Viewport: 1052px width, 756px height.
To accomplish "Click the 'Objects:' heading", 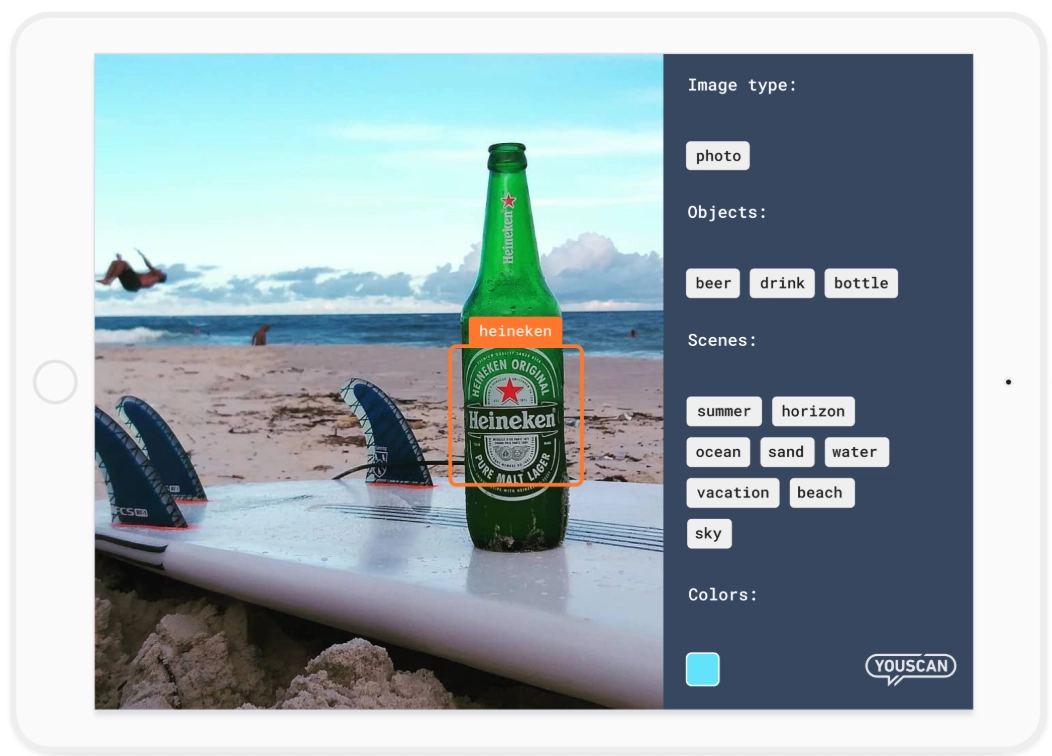I will (727, 213).
